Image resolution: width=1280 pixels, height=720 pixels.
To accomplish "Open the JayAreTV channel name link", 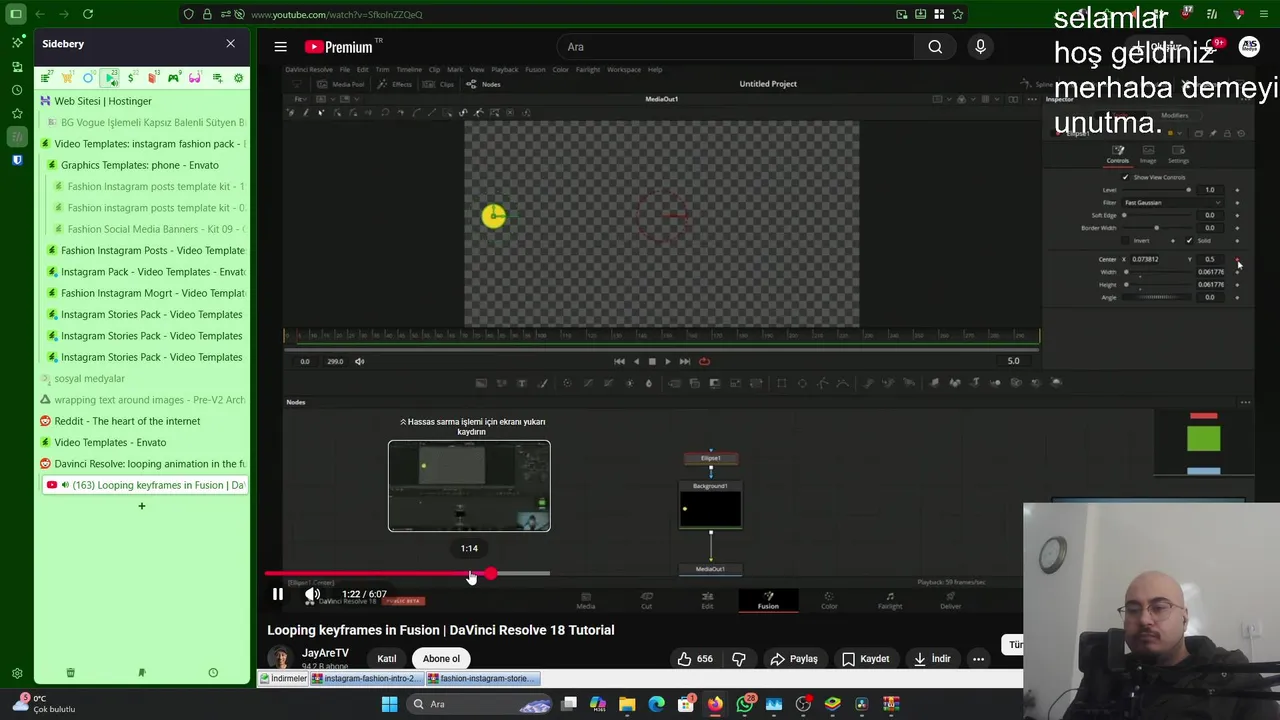I will pyautogui.click(x=325, y=653).
